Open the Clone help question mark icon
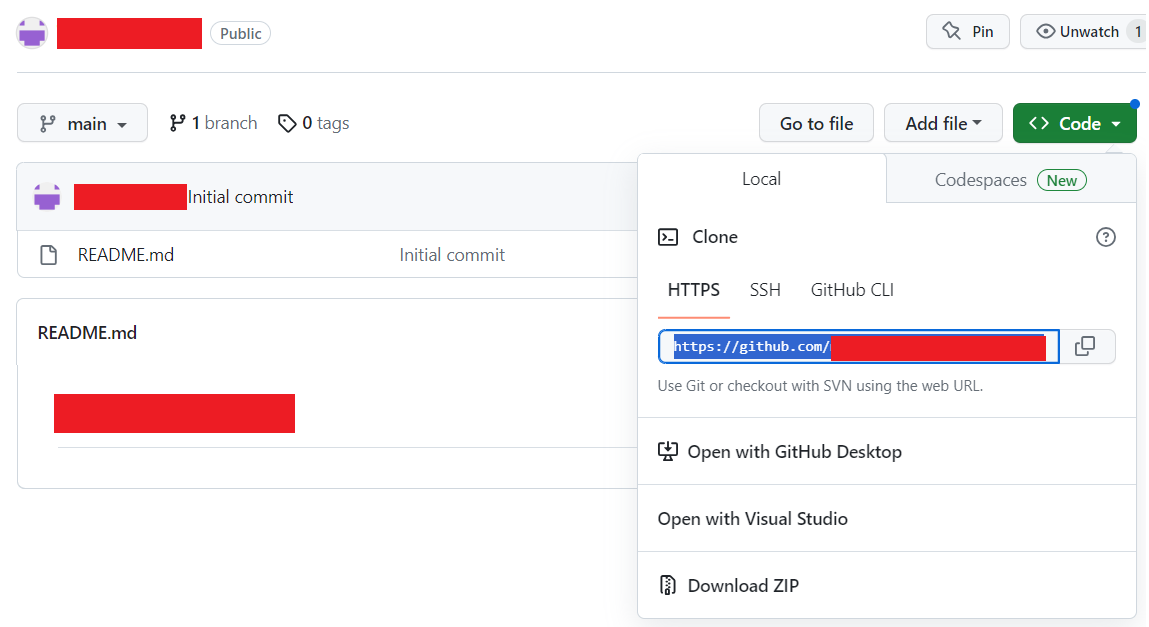 1105,237
